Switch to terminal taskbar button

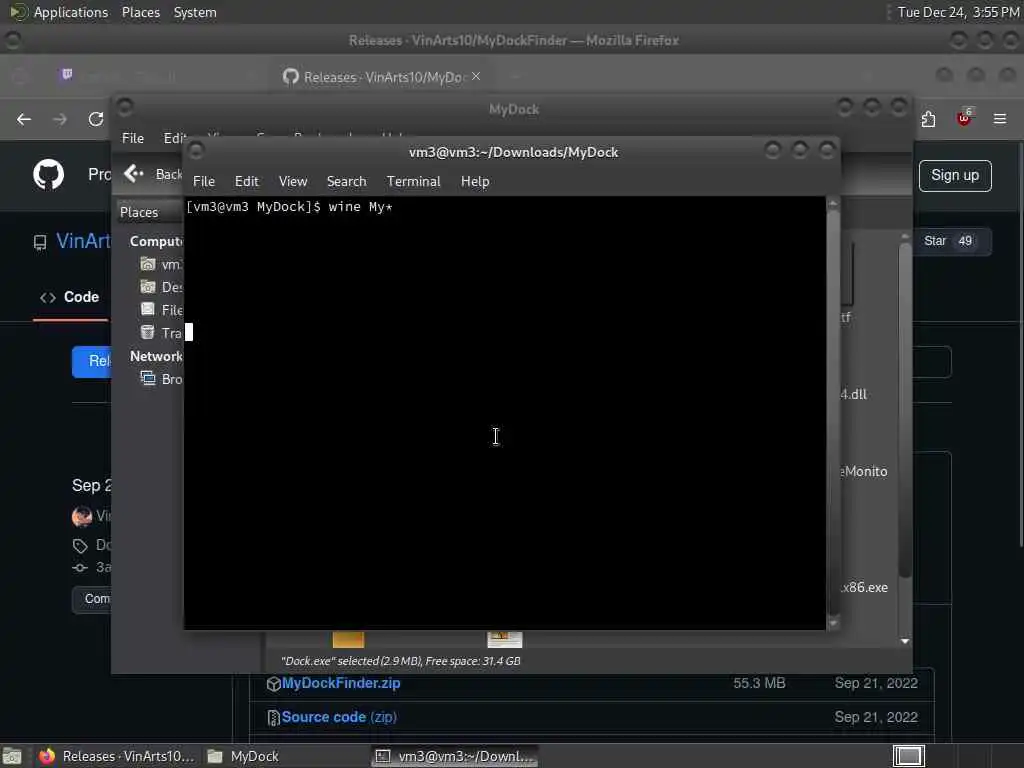pyautogui.click(x=455, y=756)
